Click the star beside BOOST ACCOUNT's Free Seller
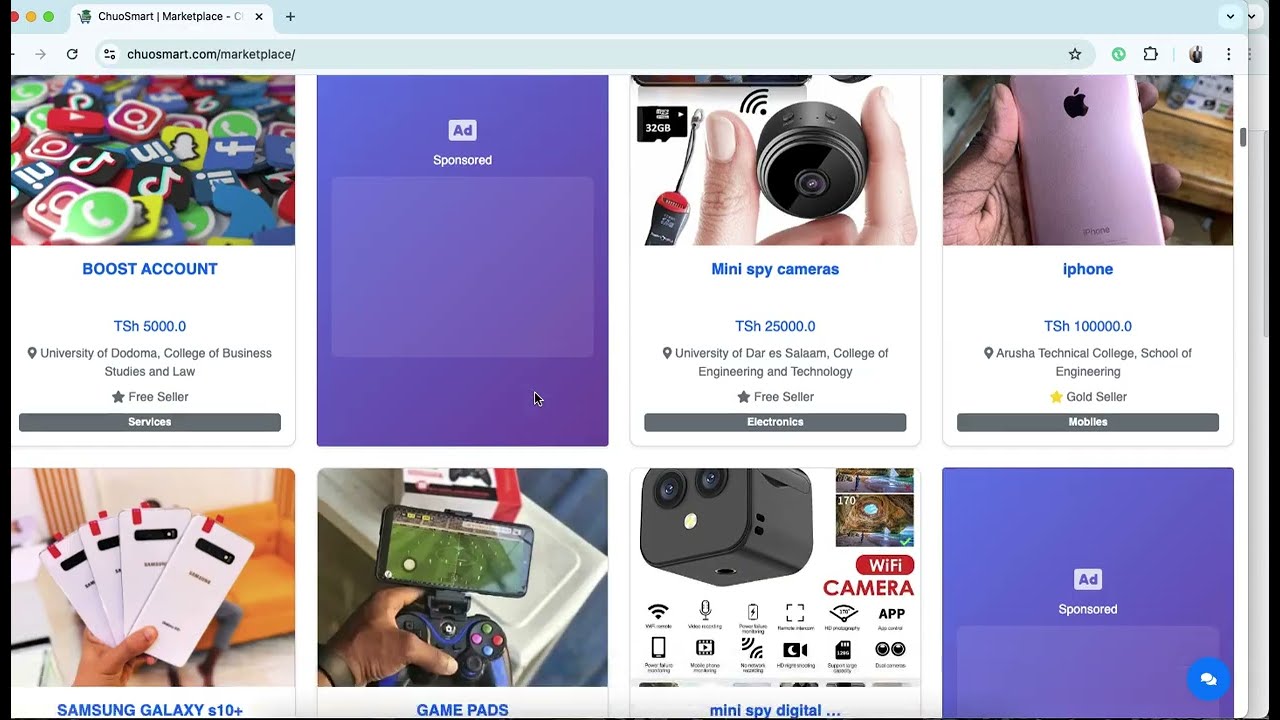 pos(118,397)
